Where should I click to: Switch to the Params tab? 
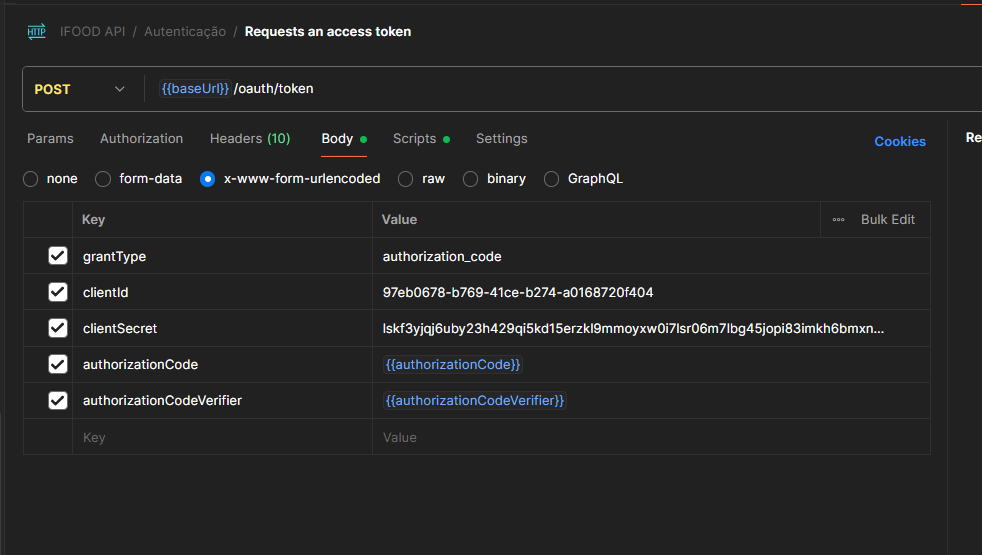point(50,139)
